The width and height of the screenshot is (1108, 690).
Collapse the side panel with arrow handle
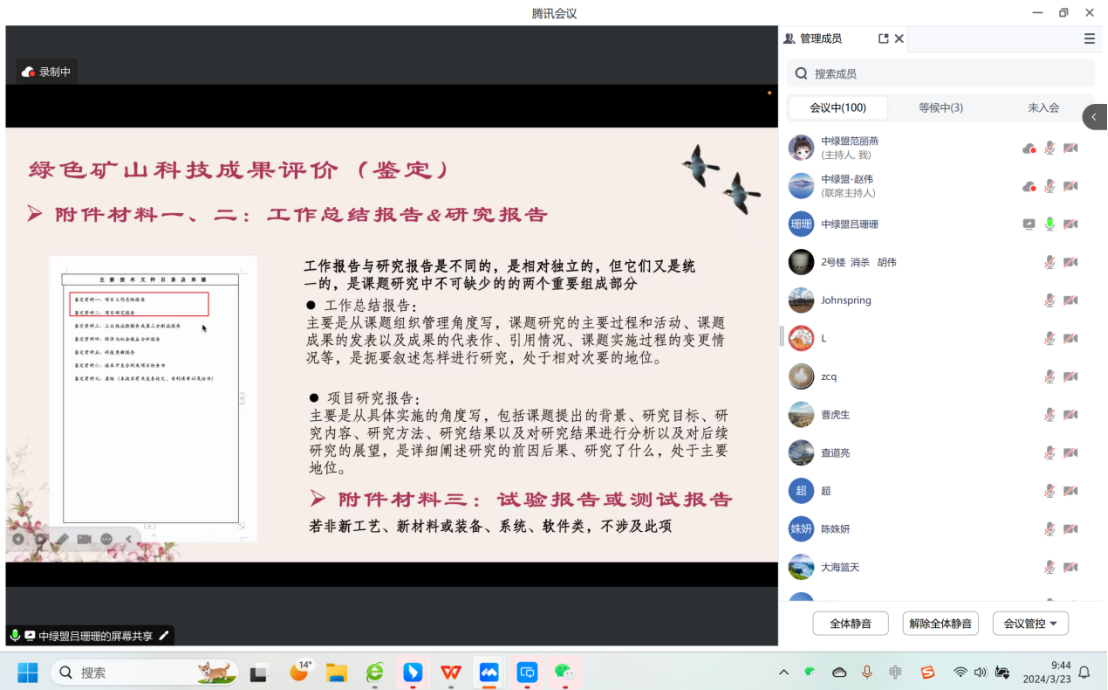click(1095, 117)
